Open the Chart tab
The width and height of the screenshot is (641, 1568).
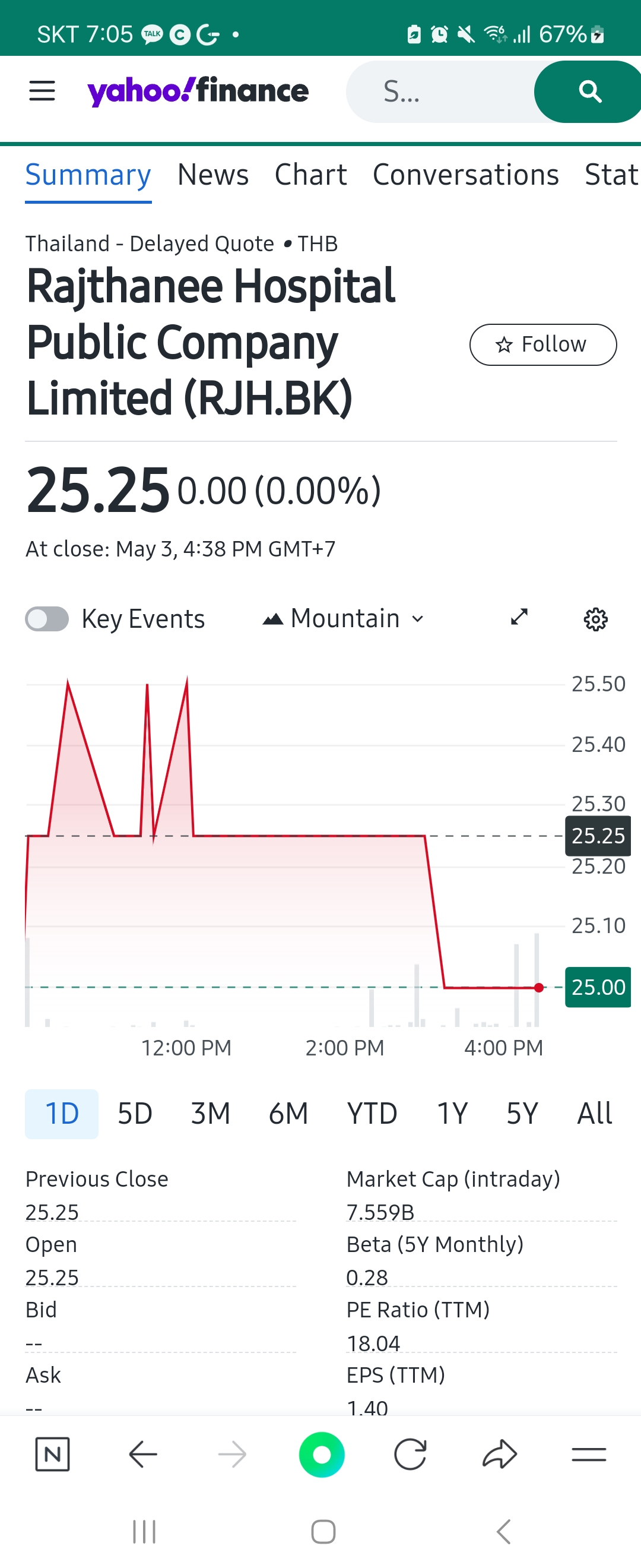310,175
